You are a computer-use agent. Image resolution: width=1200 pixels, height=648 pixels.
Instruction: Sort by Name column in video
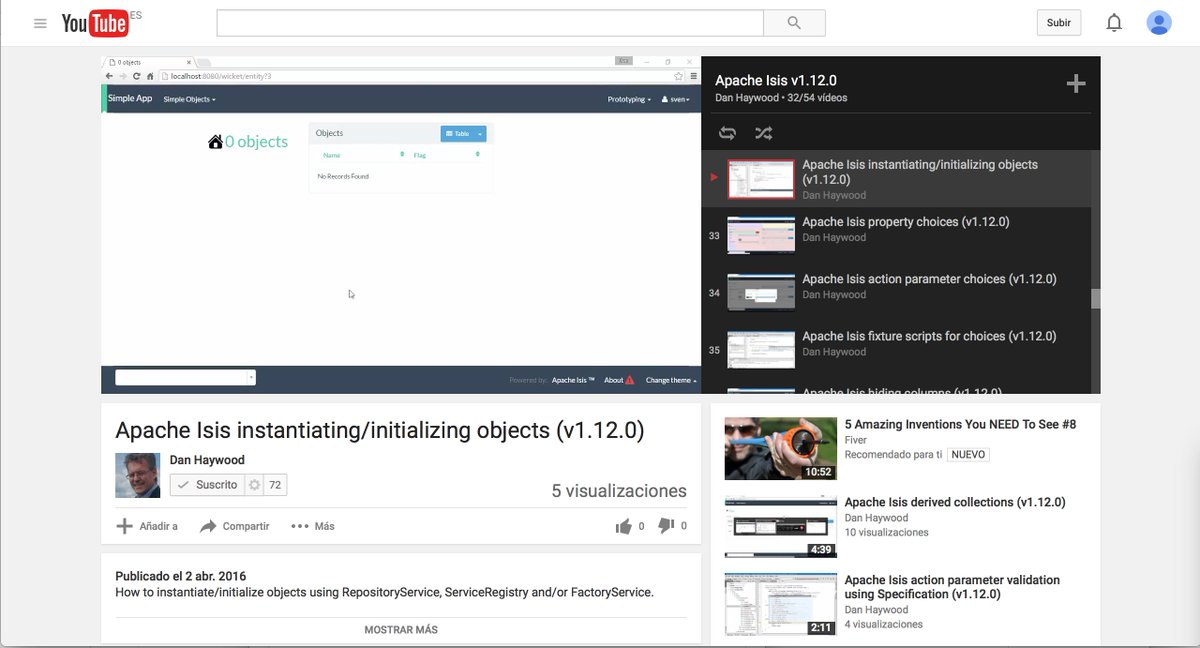pyautogui.click(x=332, y=155)
